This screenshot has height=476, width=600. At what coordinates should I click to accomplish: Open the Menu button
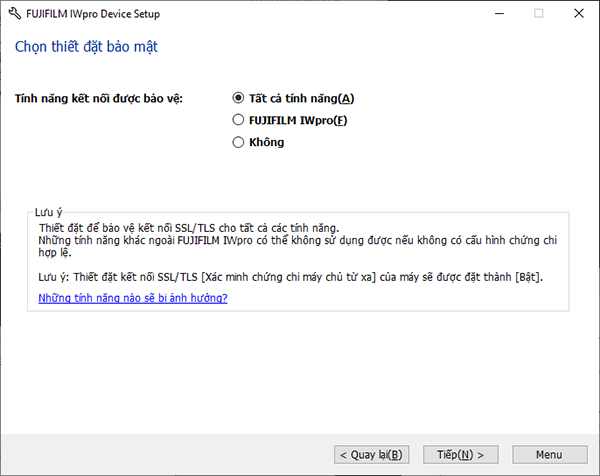(x=549, y=454)
